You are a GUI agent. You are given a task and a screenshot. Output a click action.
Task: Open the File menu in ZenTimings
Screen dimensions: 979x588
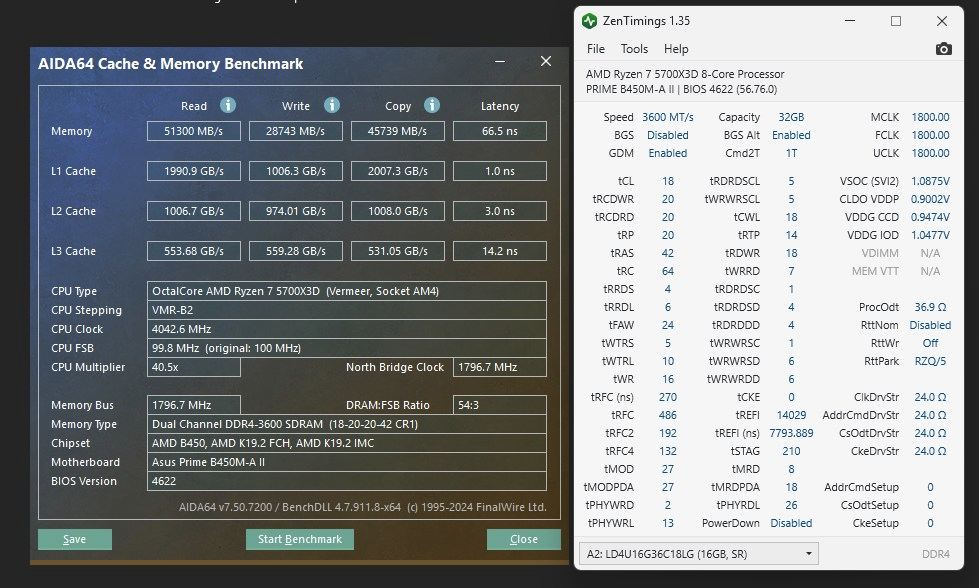click(596, 49)
